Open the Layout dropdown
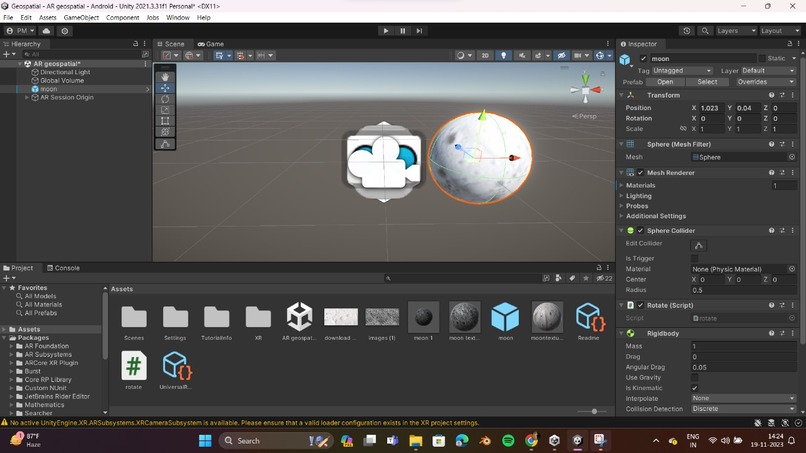Viewport: 806px width, 453px height. point(780,31)
